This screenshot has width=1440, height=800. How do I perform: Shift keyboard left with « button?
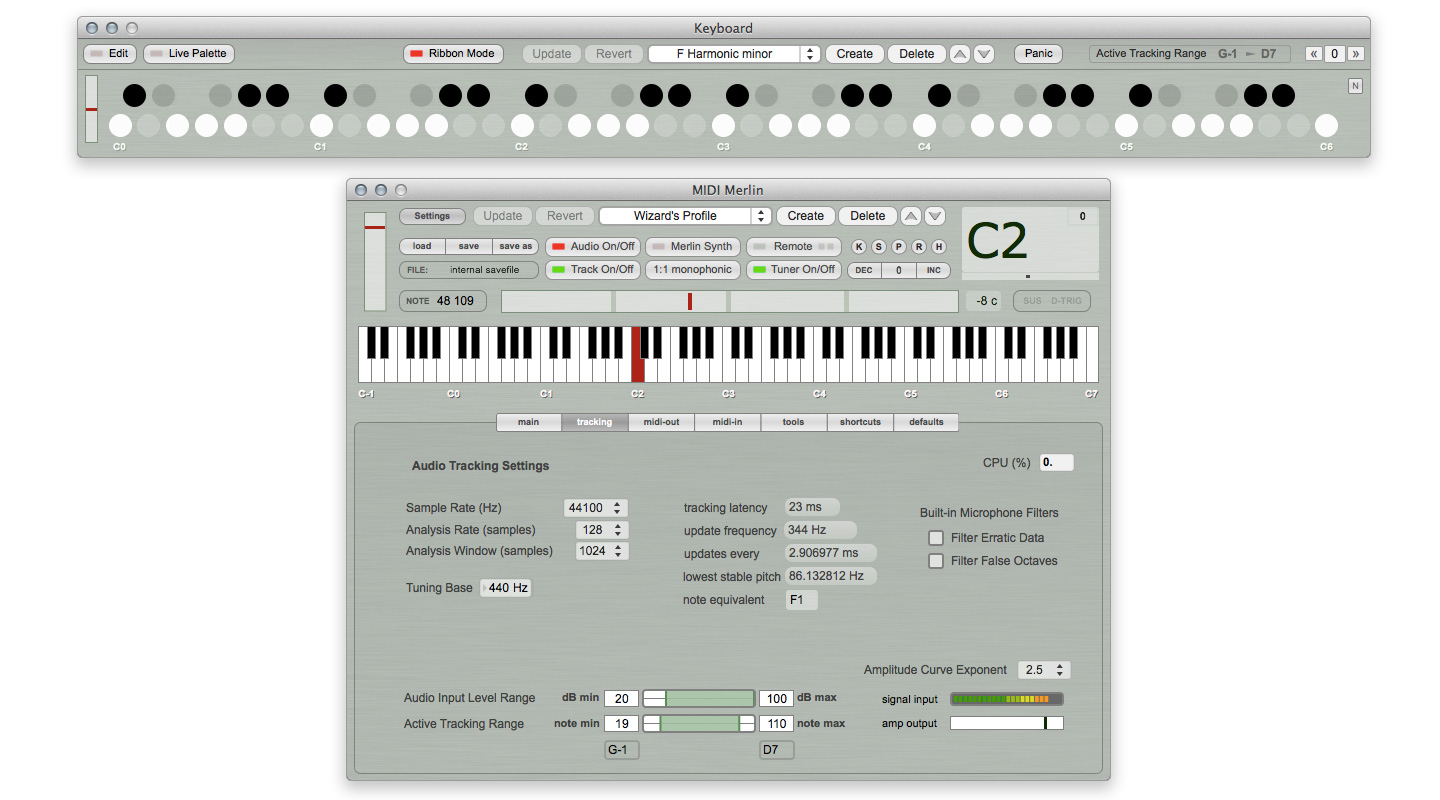(1314, 54)
